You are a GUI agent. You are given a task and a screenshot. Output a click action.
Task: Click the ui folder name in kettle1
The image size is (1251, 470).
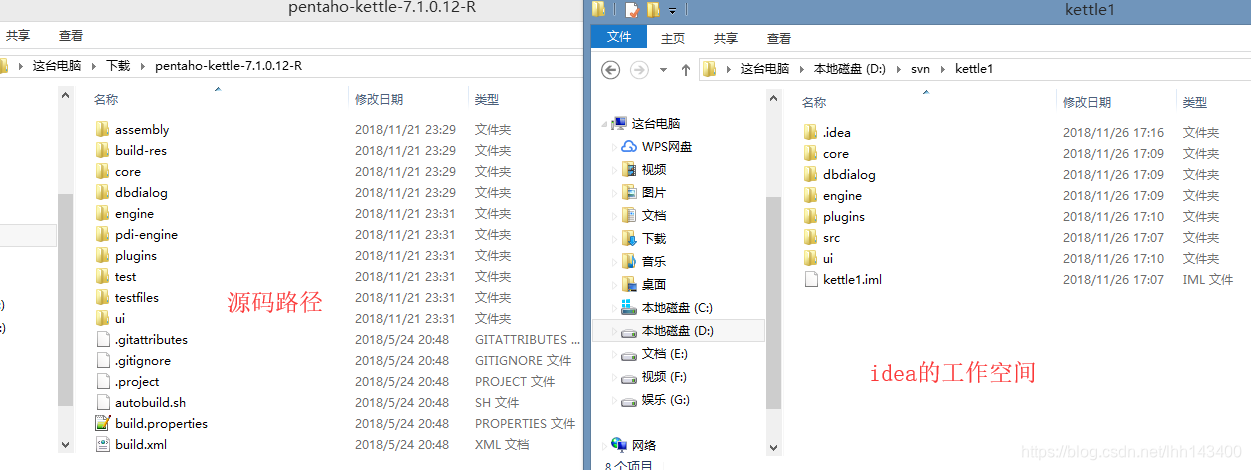828,258
